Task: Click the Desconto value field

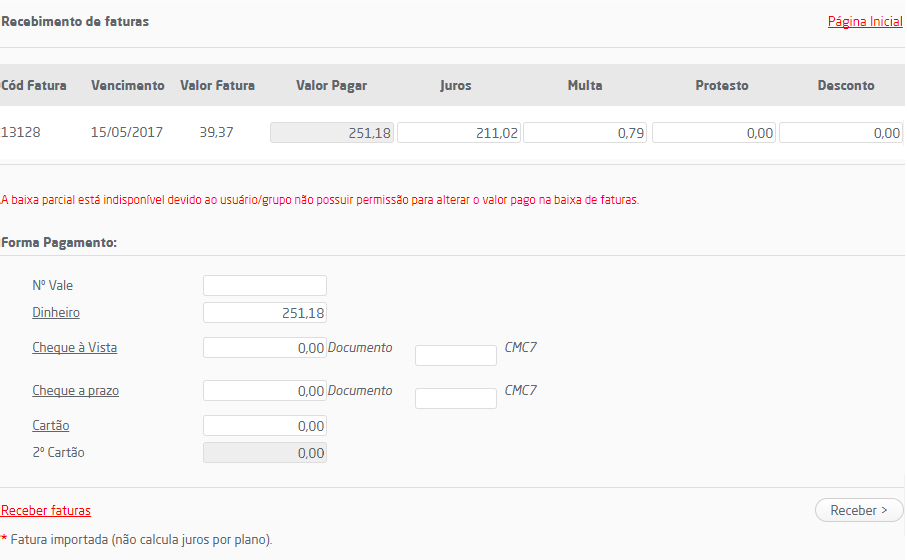Action: 841,133
